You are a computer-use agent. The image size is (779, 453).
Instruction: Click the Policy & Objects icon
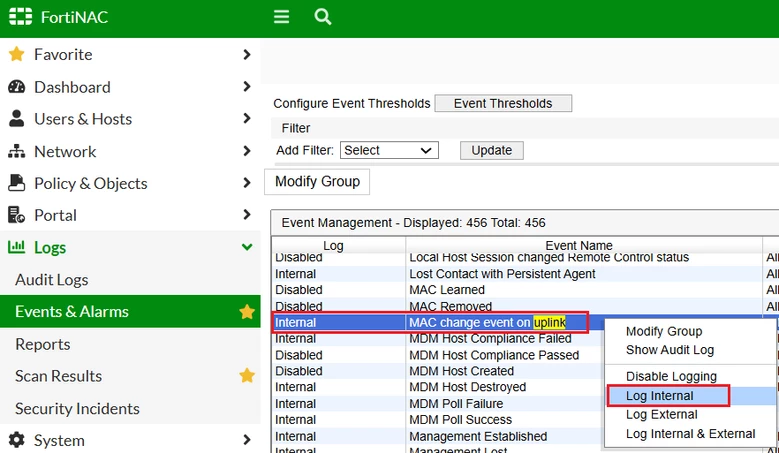(x=16, y=183)
